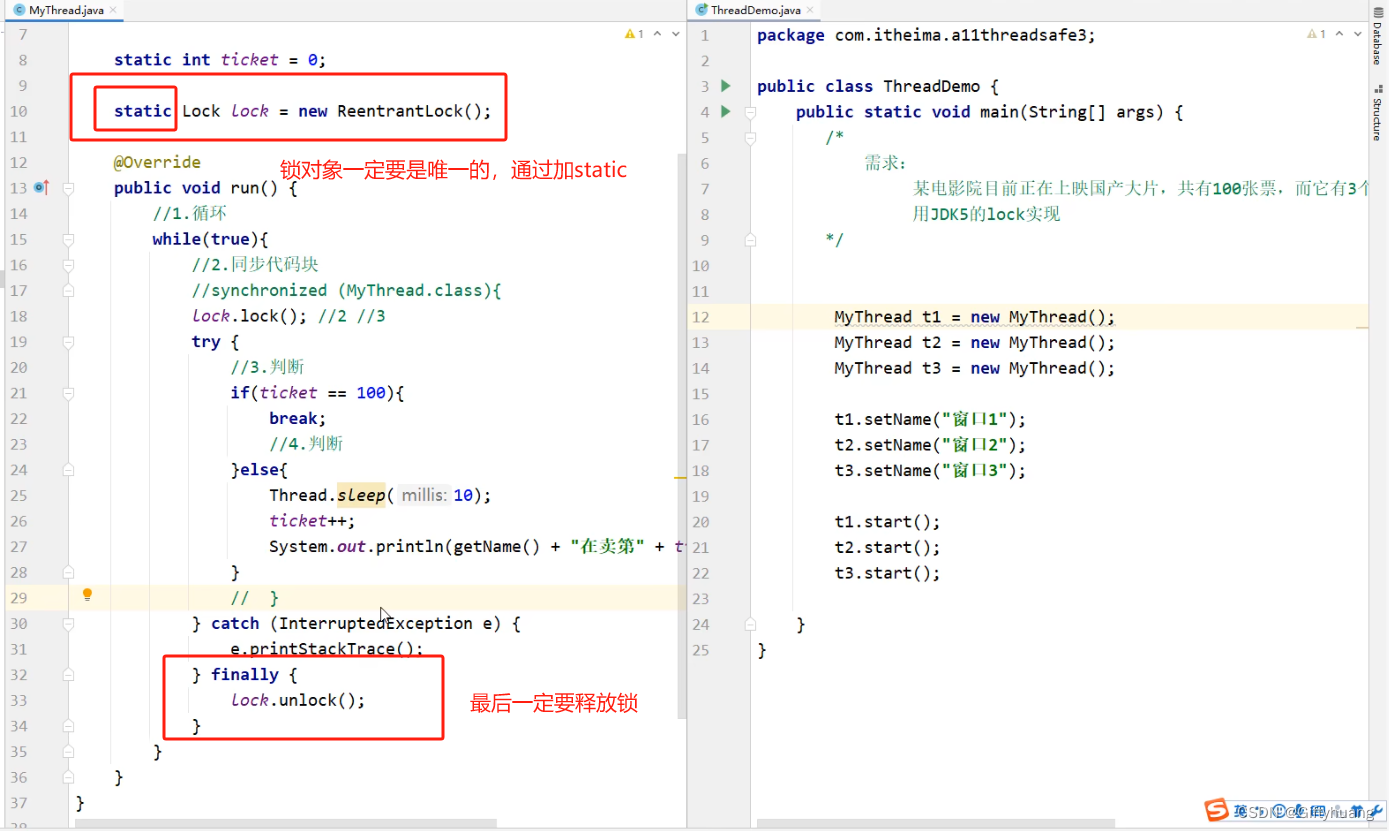Image resolution: width=1389 pixels, height=831 pixels.
Task: Collapse the catch block at line 30
Action: [68, 624]
